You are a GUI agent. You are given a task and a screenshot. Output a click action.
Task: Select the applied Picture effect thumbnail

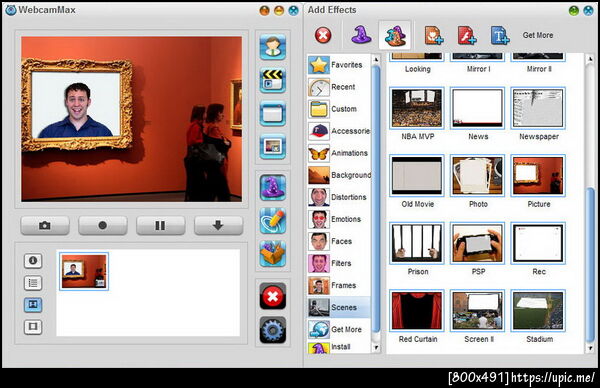(84, 271)
